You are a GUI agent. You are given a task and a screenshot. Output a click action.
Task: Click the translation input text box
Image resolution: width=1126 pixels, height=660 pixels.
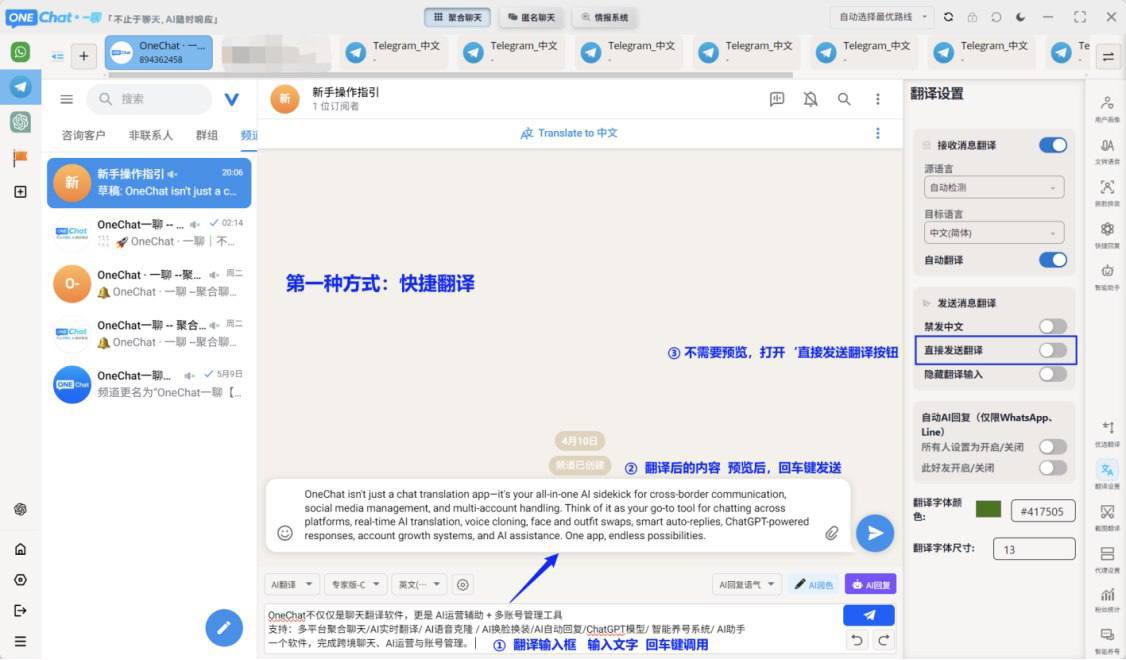[x=552, y=629]
